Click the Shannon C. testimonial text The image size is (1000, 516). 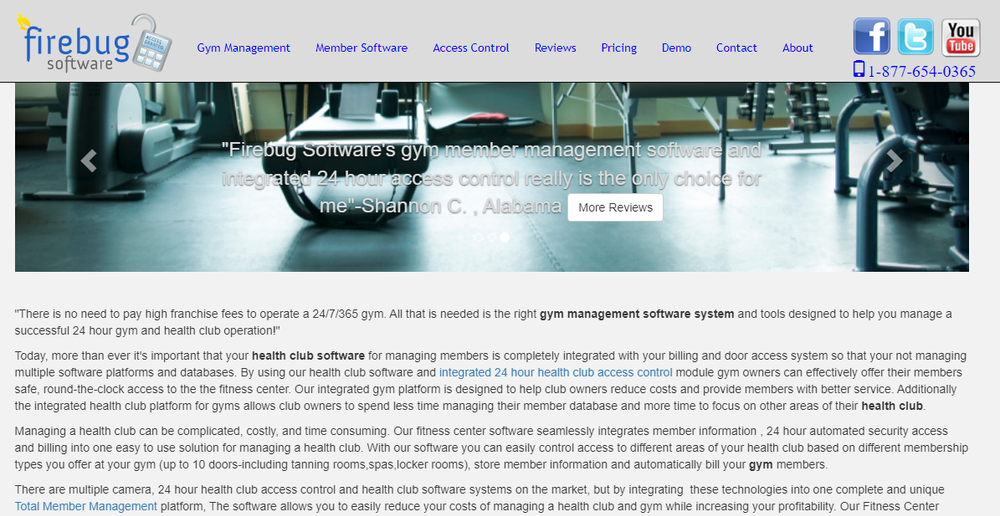click(x=491, y=178)
